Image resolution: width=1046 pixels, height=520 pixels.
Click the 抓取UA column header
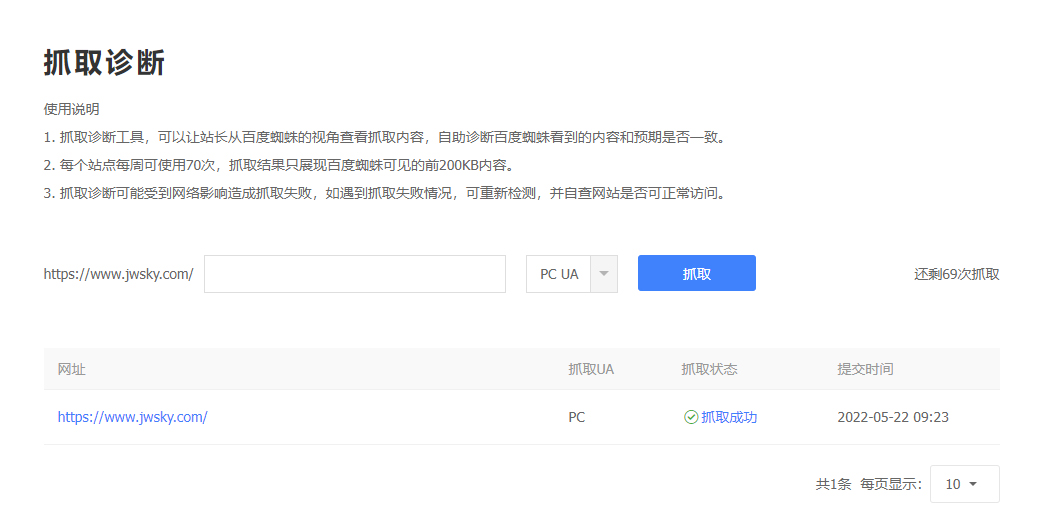(590, 369)
